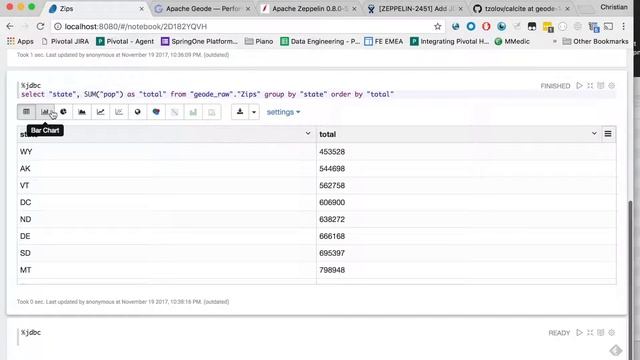The image size is (640, 360).
Task: Download query result data icon
Action: (240, 112)
